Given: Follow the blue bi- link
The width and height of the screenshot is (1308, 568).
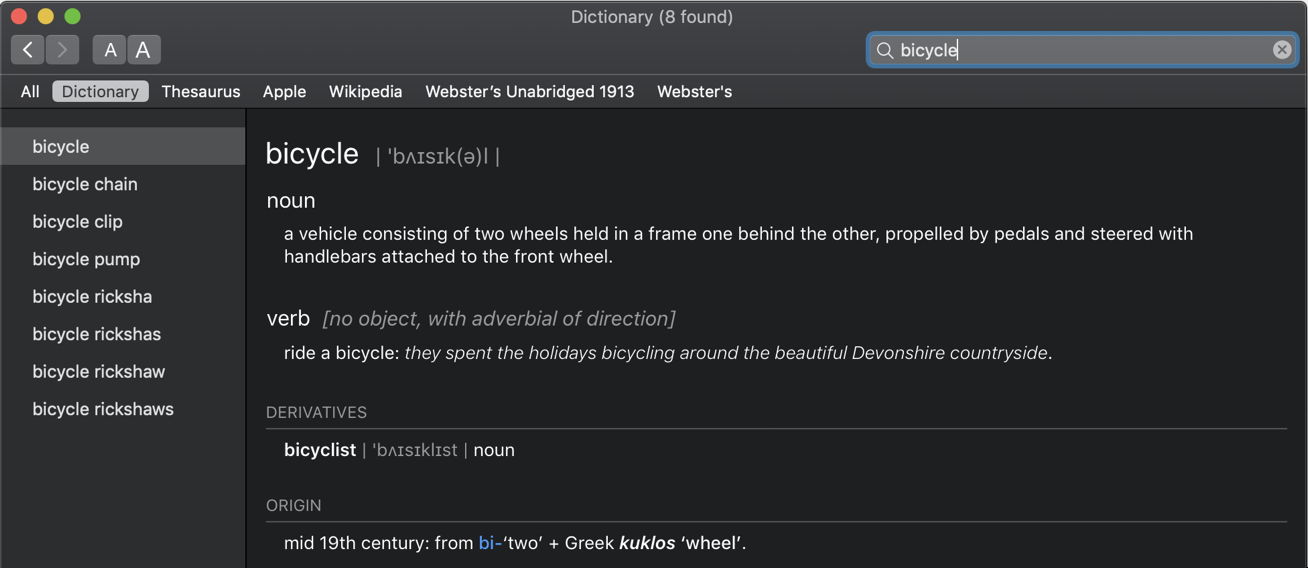Looking at the screenshot, I should pyautogui.click(x=490, y=543).
